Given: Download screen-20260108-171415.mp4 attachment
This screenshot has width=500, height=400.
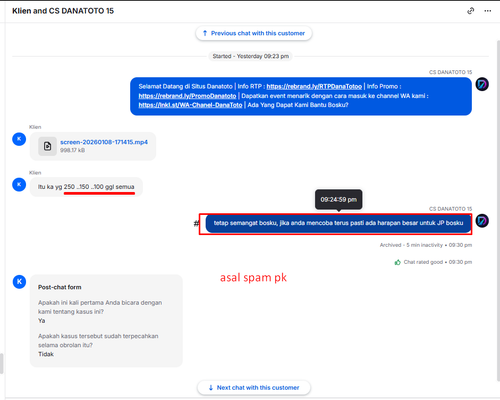Looking at the screenshot, I should click(x=104, y=142).
